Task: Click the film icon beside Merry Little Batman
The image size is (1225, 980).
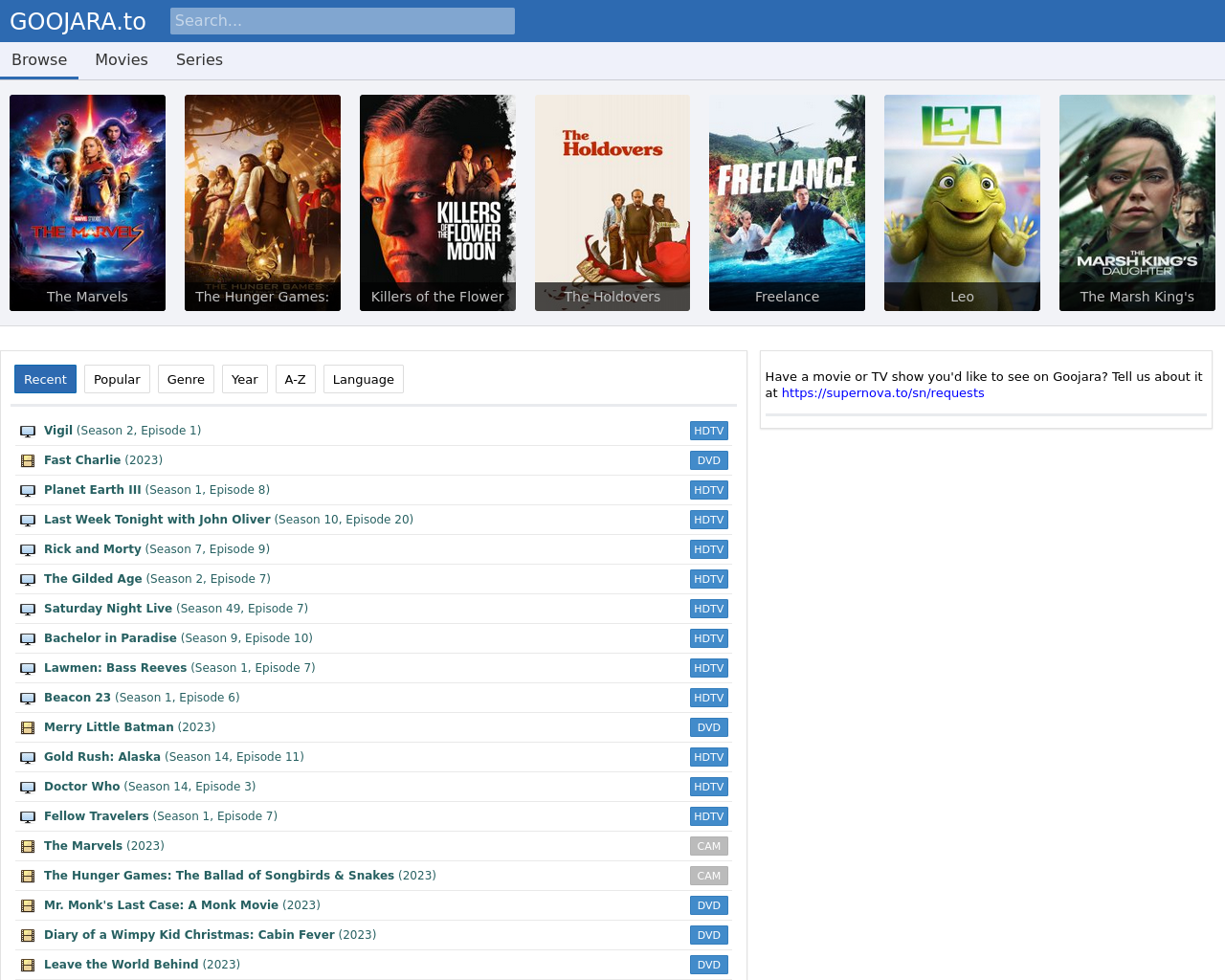Action: pyautogui.click(x=28, y=728)
